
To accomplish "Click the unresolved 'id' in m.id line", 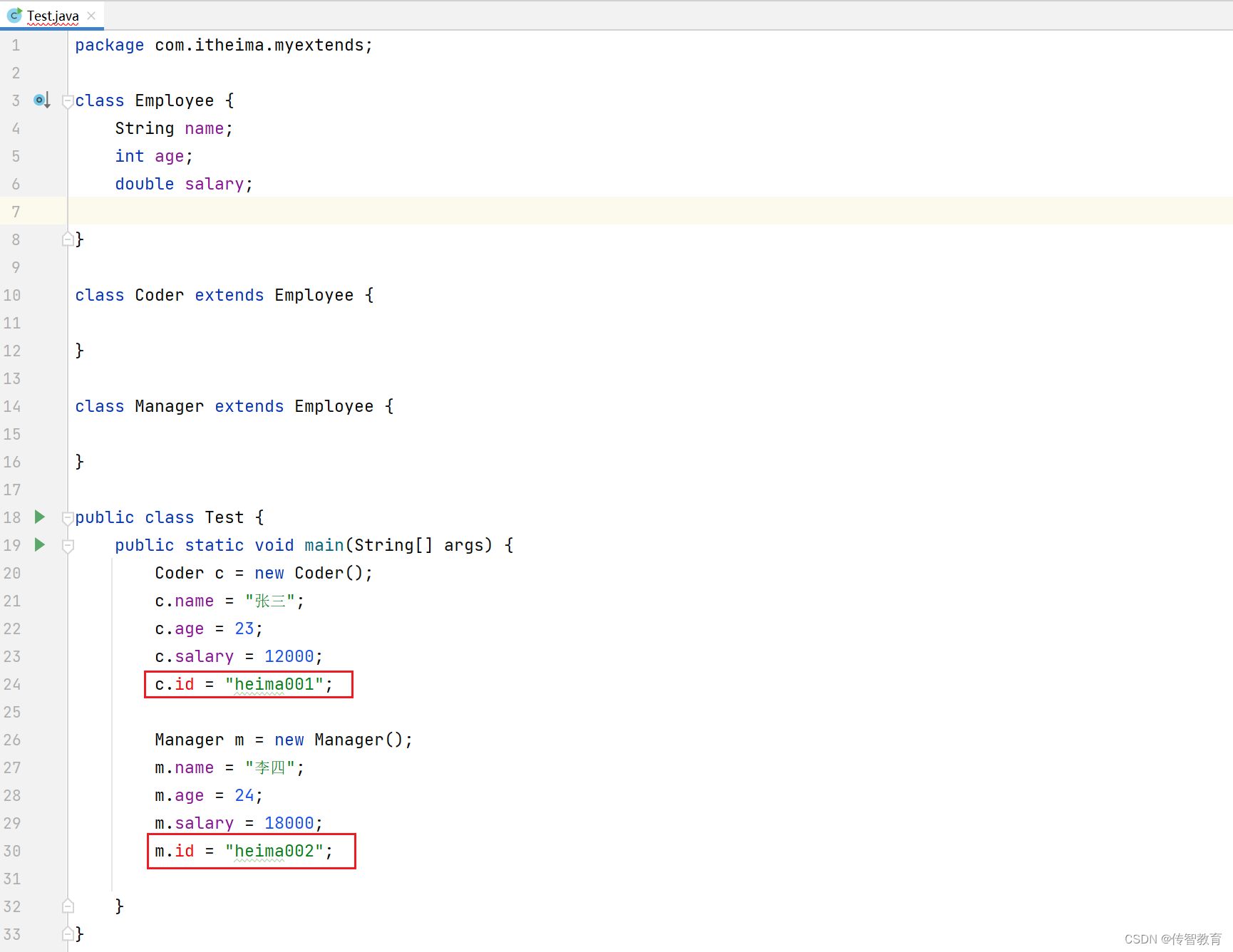I will (185, 851).
